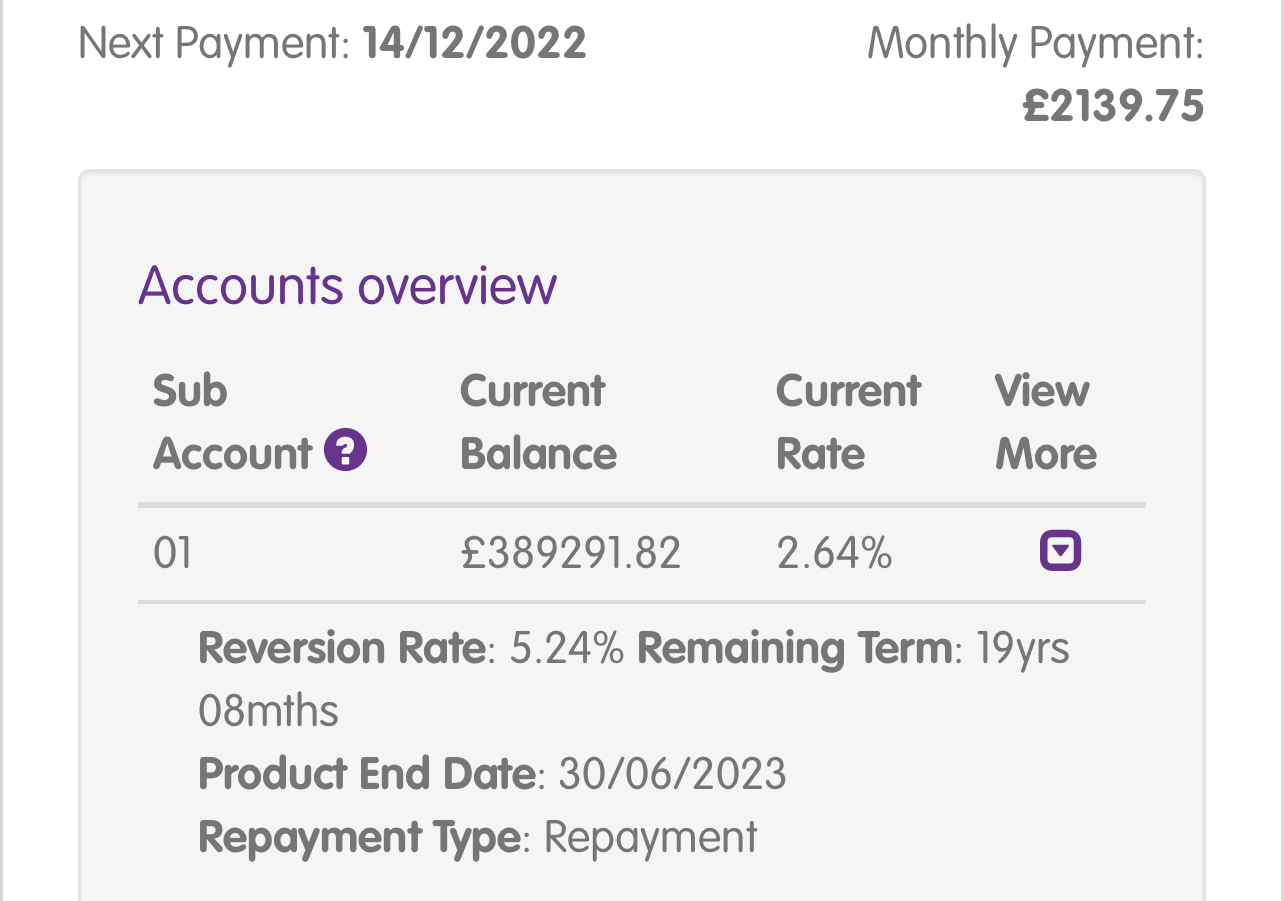Click sub account number 01

[172, 553]
